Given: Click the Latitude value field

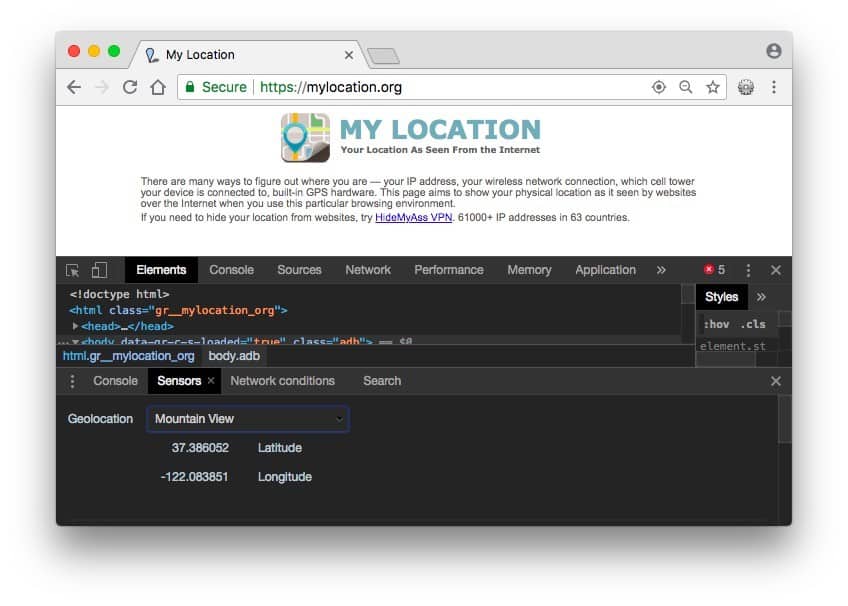Looking at the screenshot, I should pyautogui.click(x=200, y=448).
